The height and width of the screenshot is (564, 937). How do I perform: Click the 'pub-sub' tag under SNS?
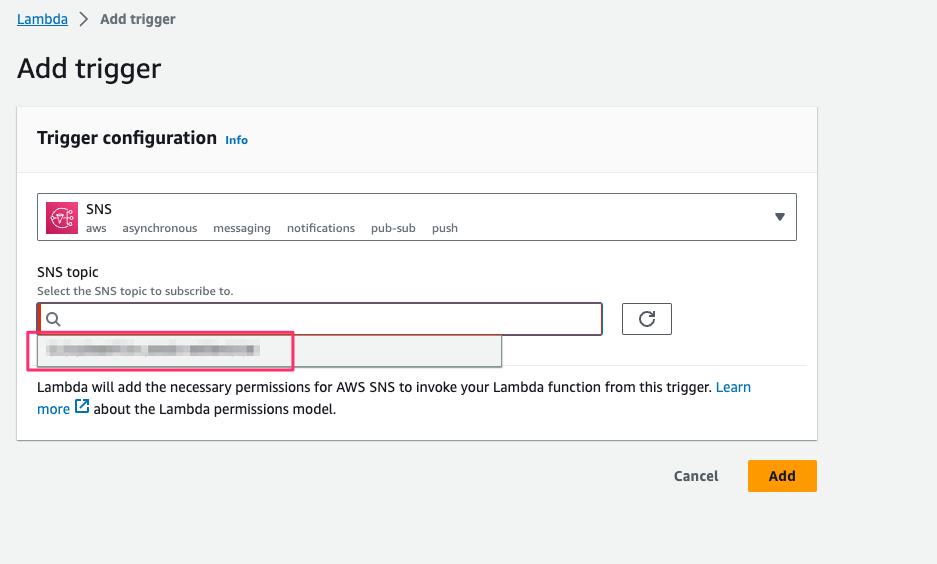pos(393,228)
